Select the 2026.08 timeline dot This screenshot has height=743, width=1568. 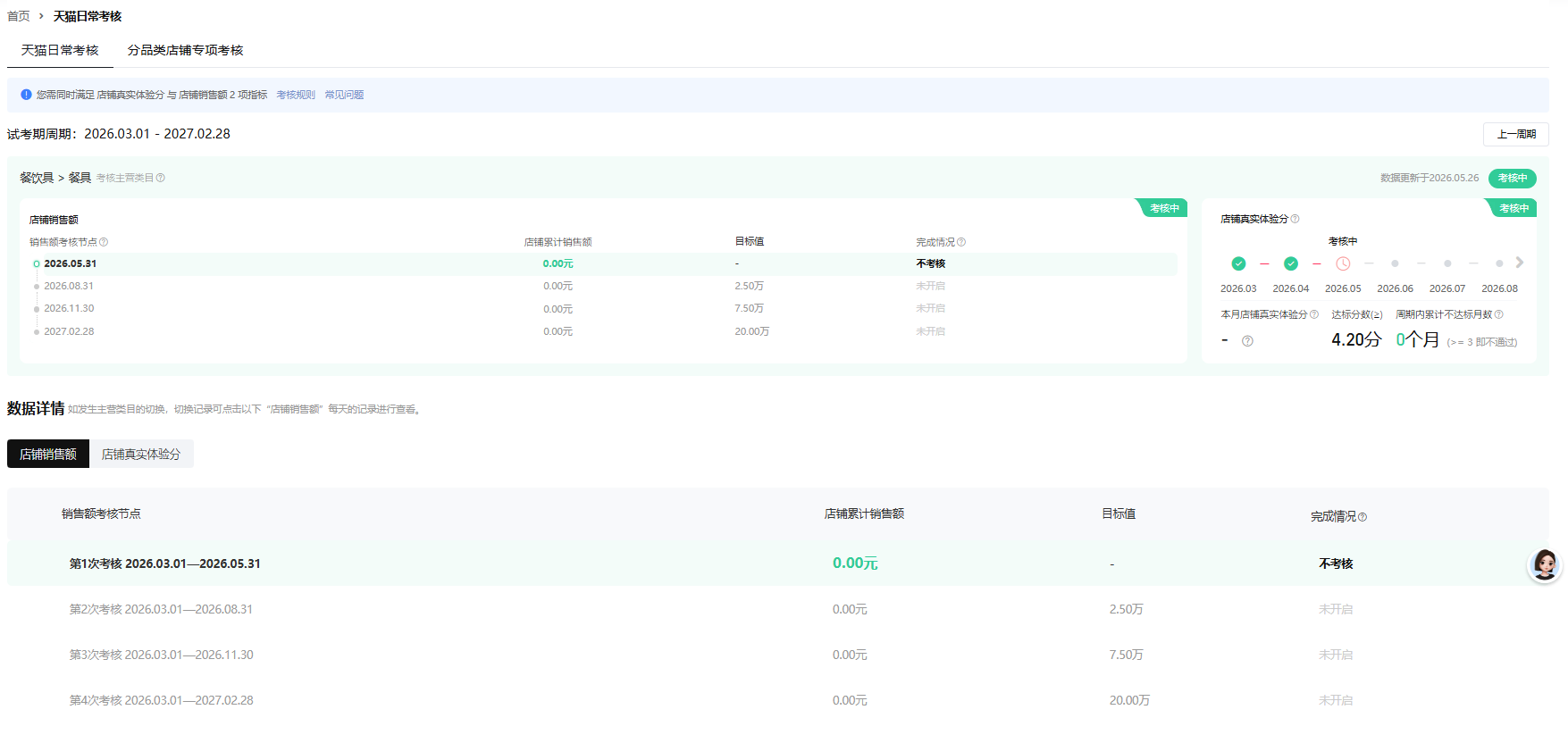[1499, 263]
